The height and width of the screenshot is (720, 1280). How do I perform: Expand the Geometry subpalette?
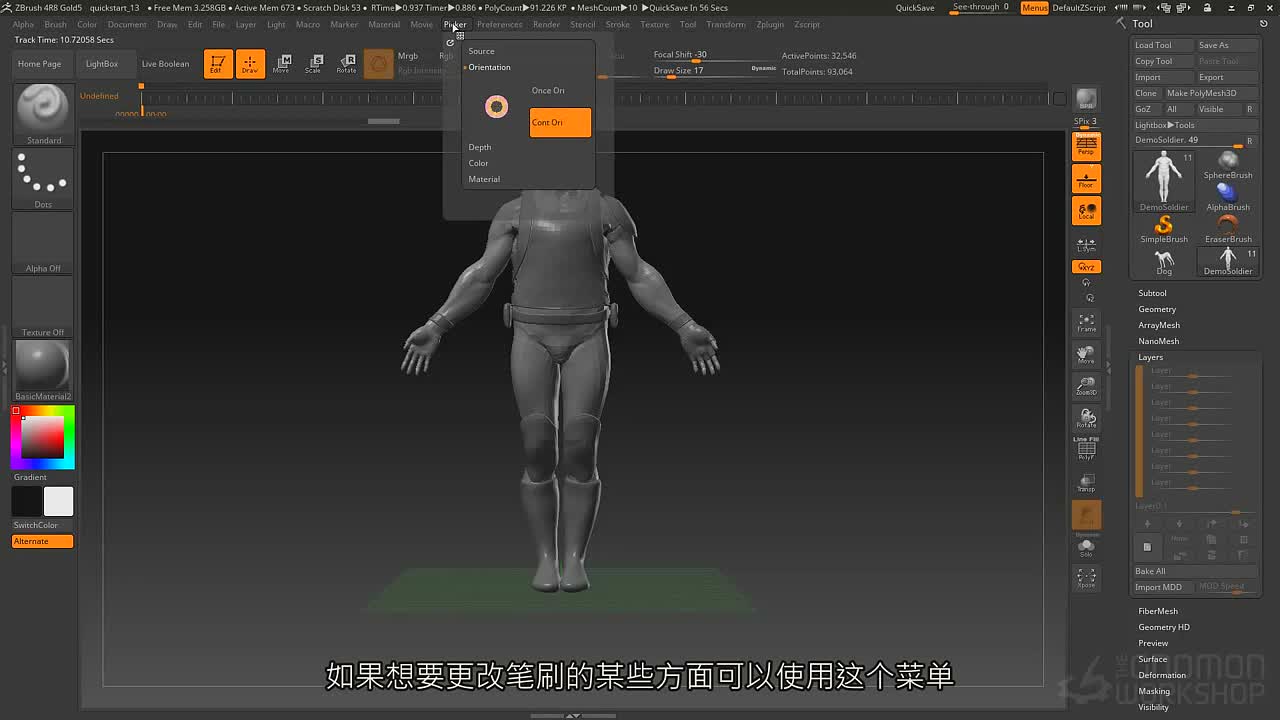[1157, 309]
